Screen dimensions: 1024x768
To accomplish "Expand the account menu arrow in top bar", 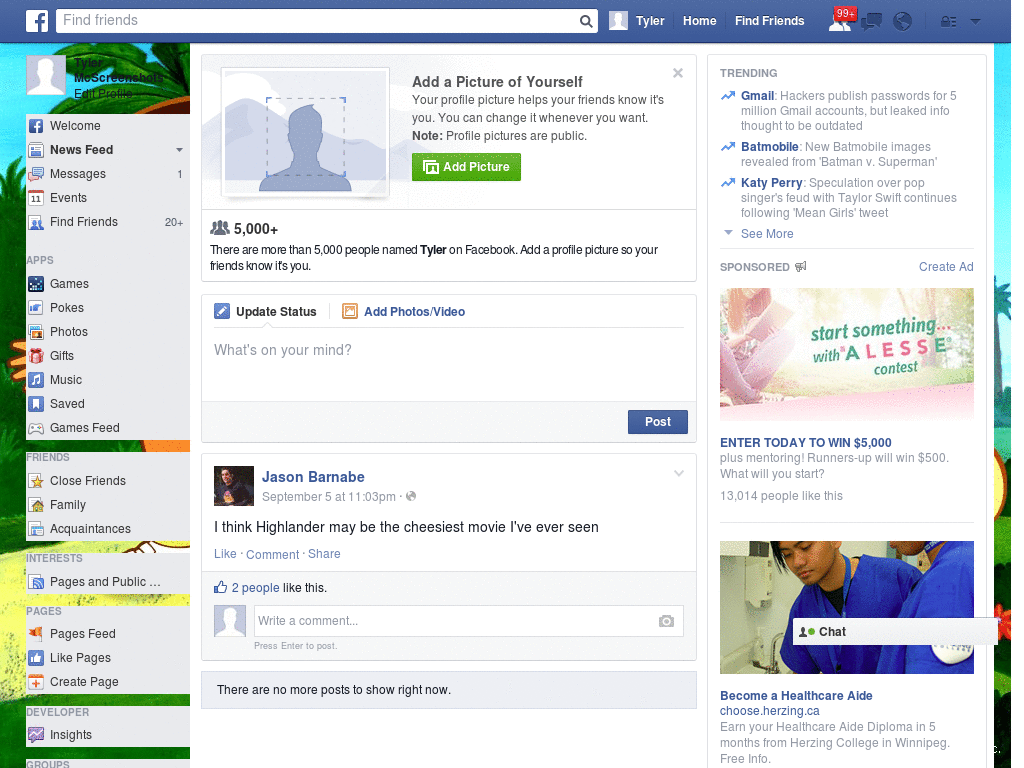I will point(975,22).
